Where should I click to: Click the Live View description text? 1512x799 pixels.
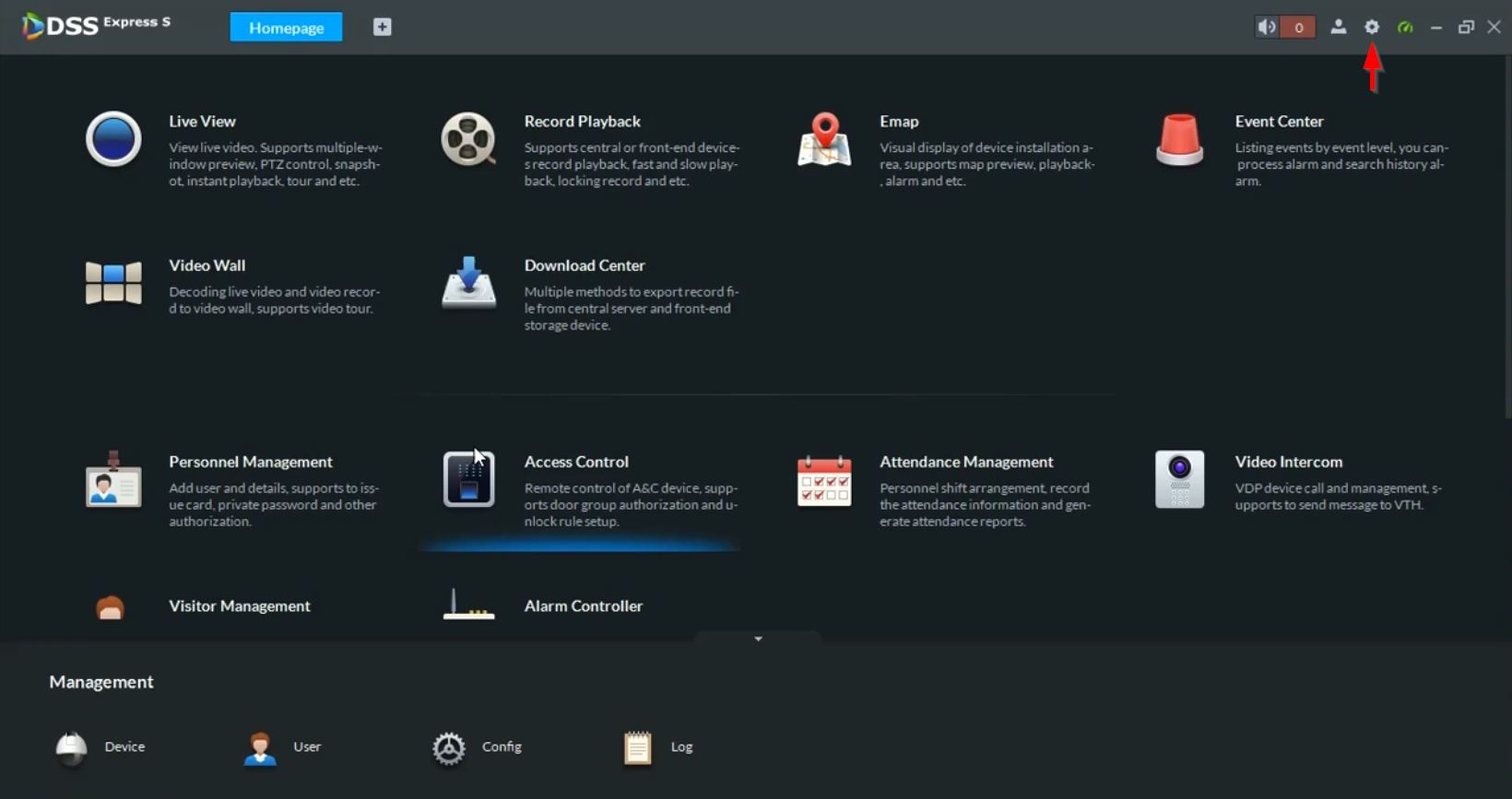click(x=275, y=164)
